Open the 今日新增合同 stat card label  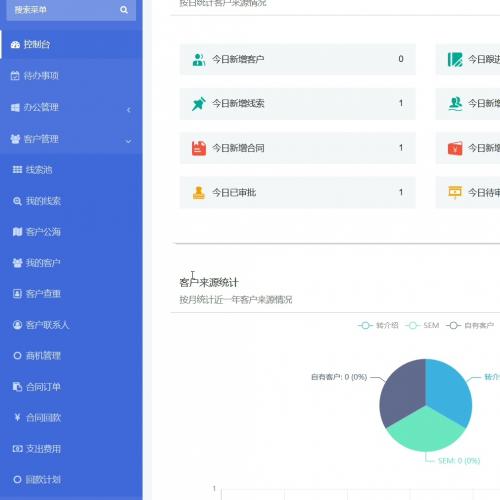238,148
